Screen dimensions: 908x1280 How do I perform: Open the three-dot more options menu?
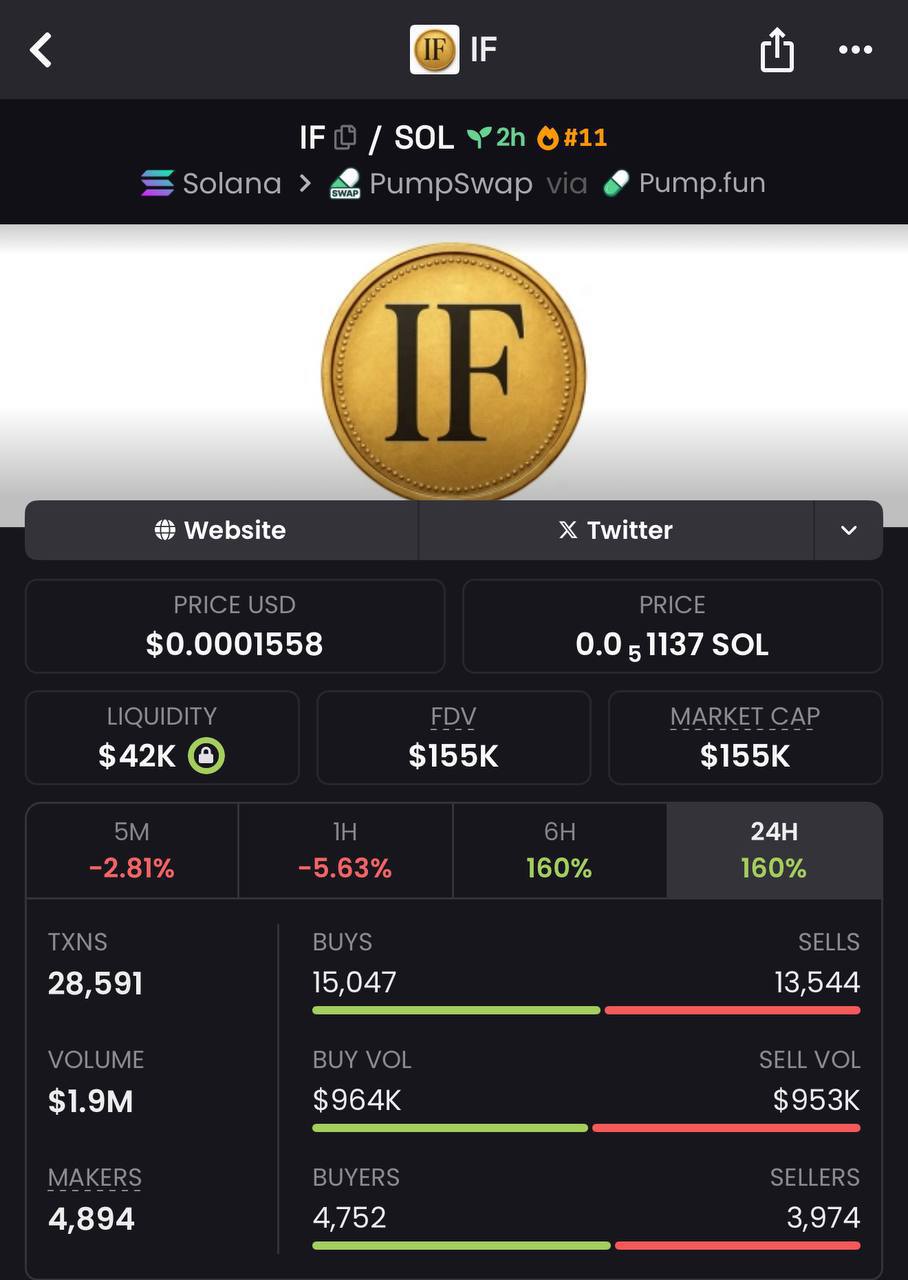(x=855, y=50)
